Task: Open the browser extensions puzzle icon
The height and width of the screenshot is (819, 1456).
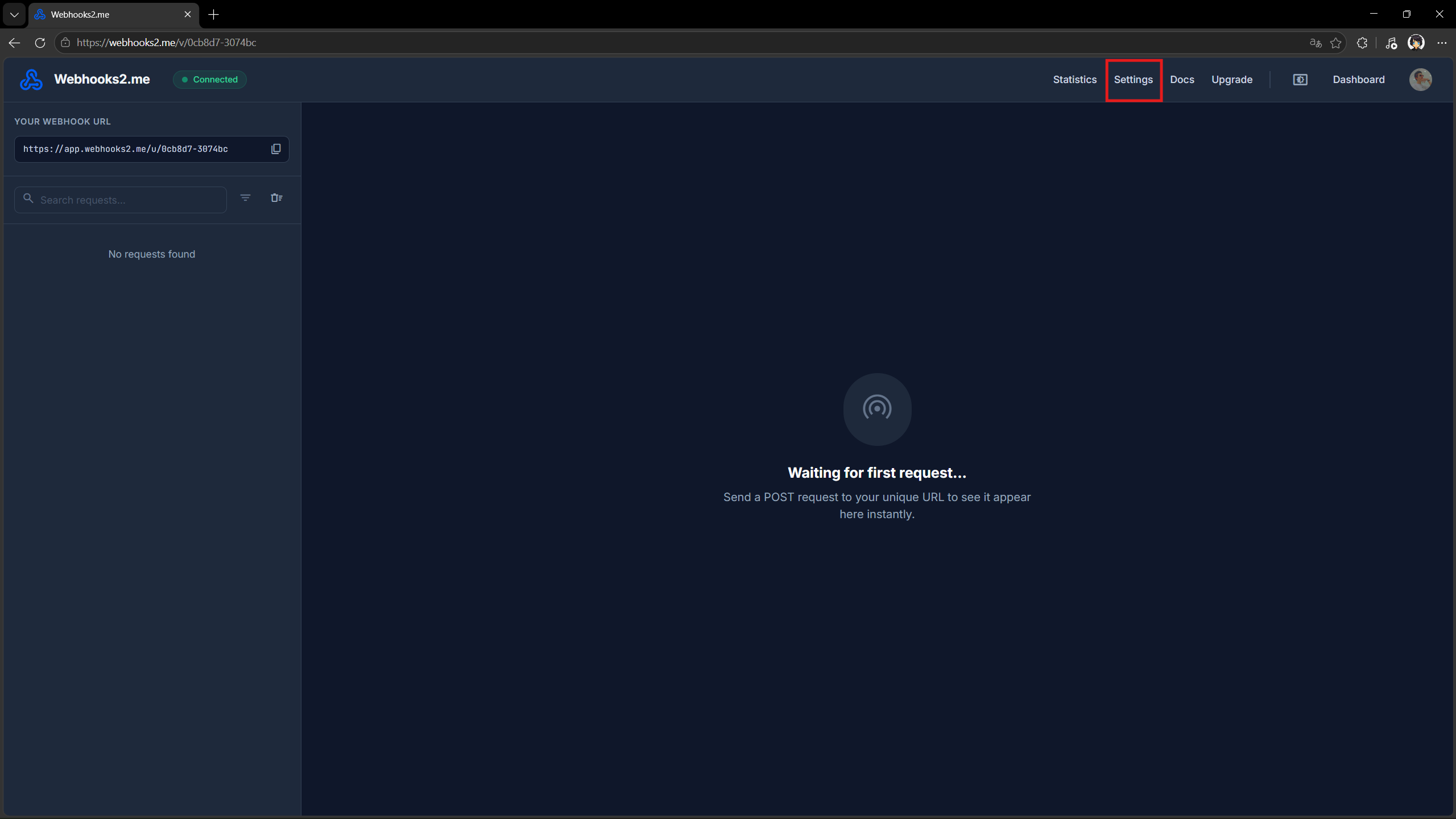Action: coord(1362,43)
